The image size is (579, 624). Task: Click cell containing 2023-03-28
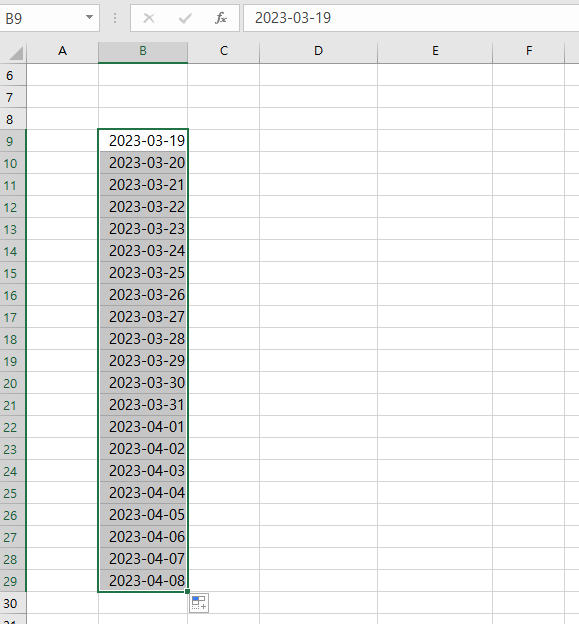tap(143, 339)
